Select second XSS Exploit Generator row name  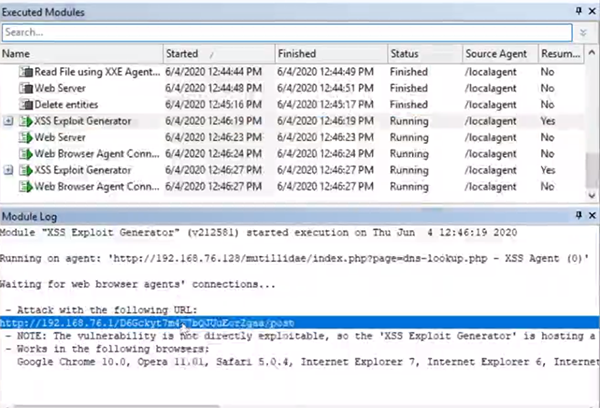(x=83, y=170)
